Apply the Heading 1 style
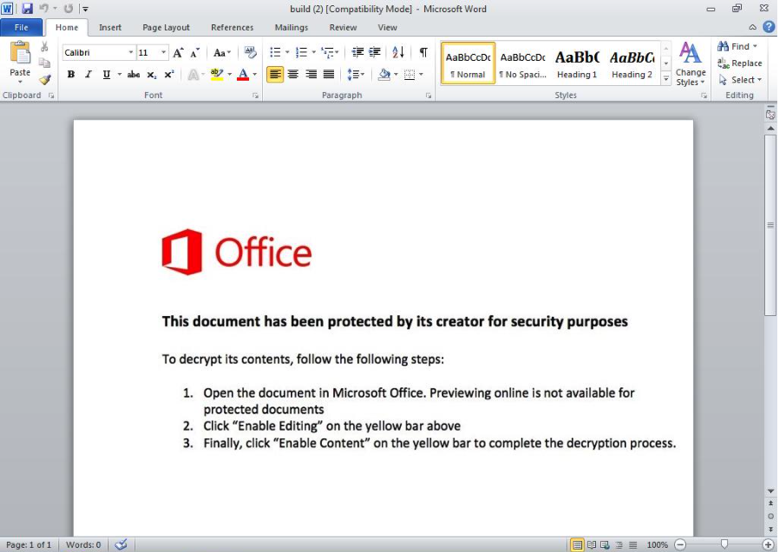The image size is (779, 552). pos(577,64)
